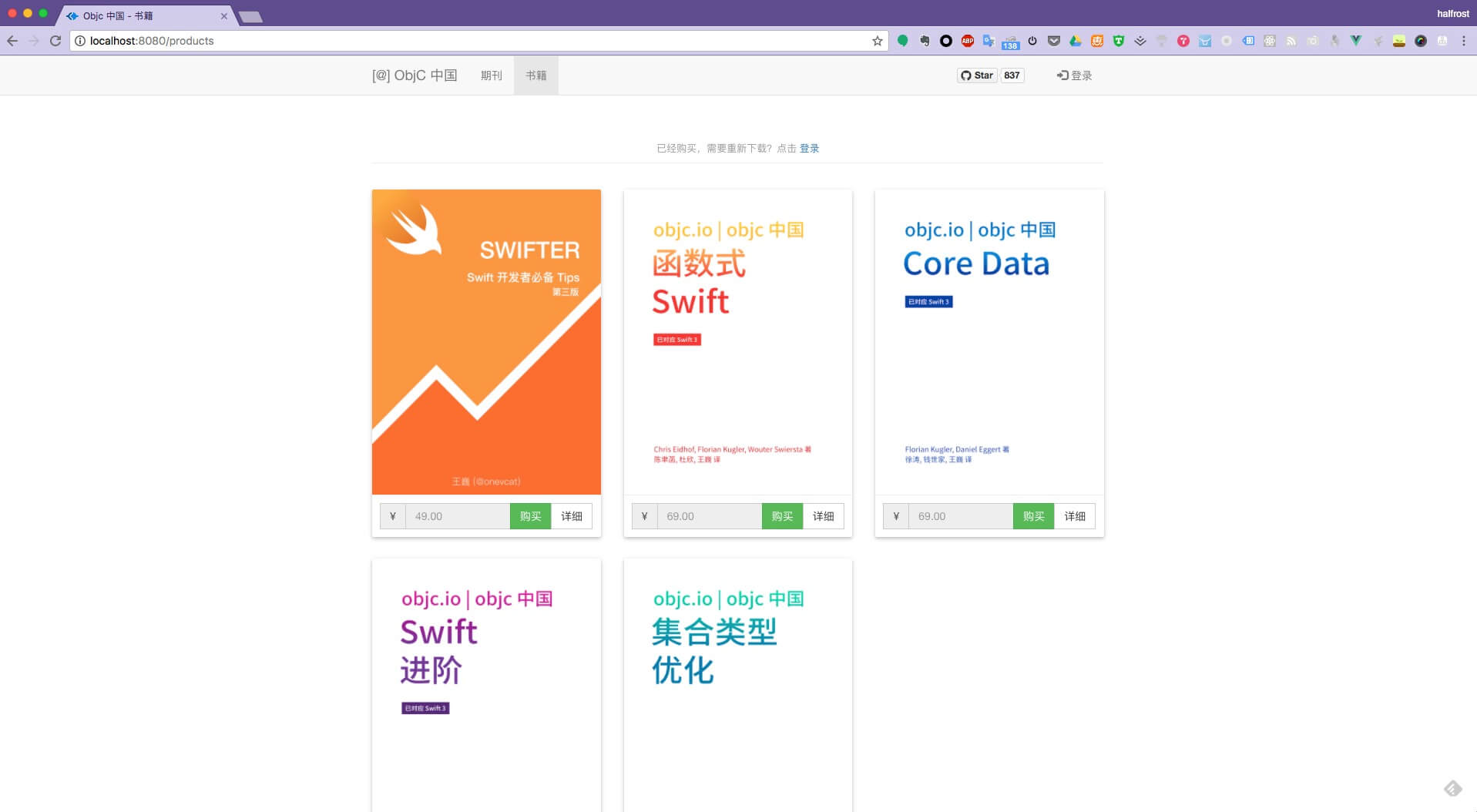Open the colorful gauge extension icon

point(1421,41)
